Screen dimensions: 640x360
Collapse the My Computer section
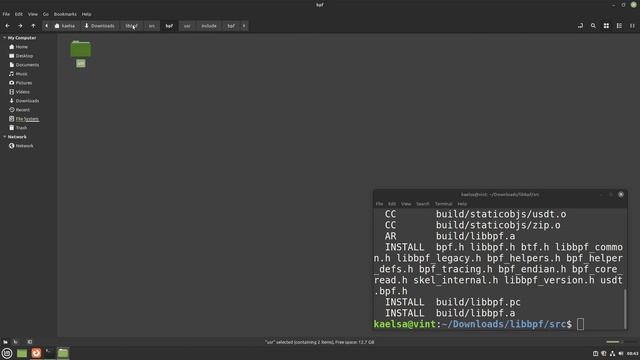[x=4, y=38]
